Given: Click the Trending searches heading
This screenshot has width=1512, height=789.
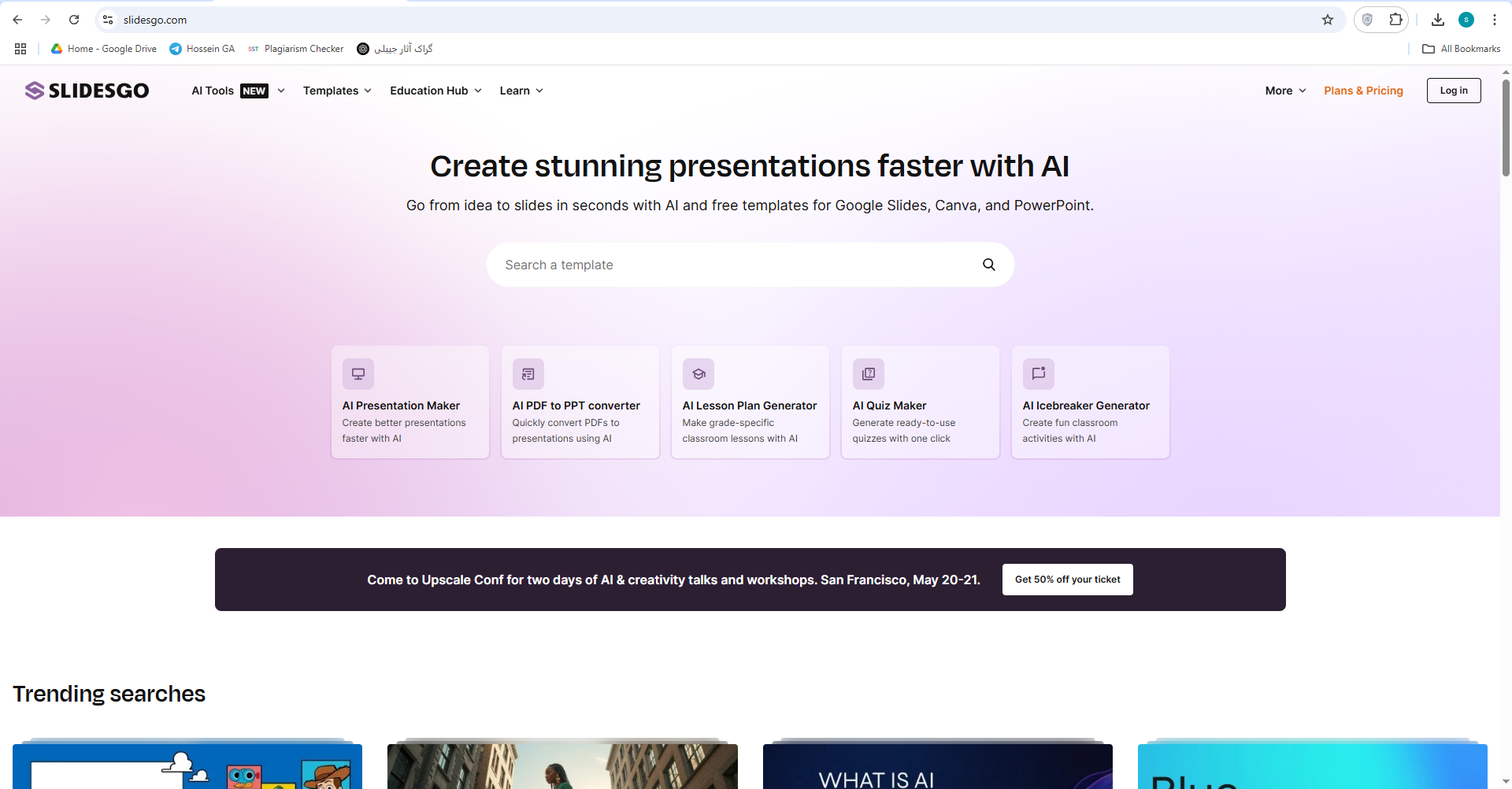Looking at the screenshot, I should click(109, 694).
